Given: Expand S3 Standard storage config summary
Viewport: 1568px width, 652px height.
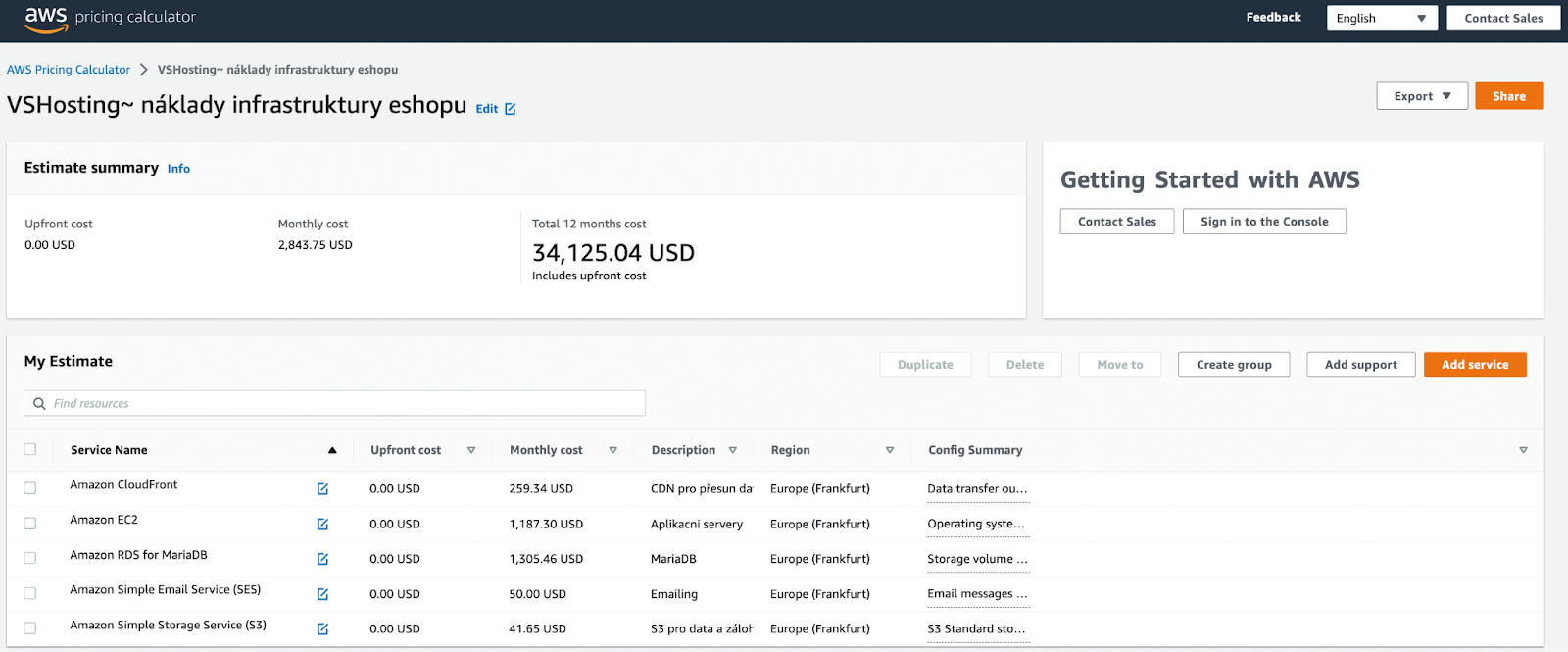Looking at the screenshot, I should tap(976, 628).
